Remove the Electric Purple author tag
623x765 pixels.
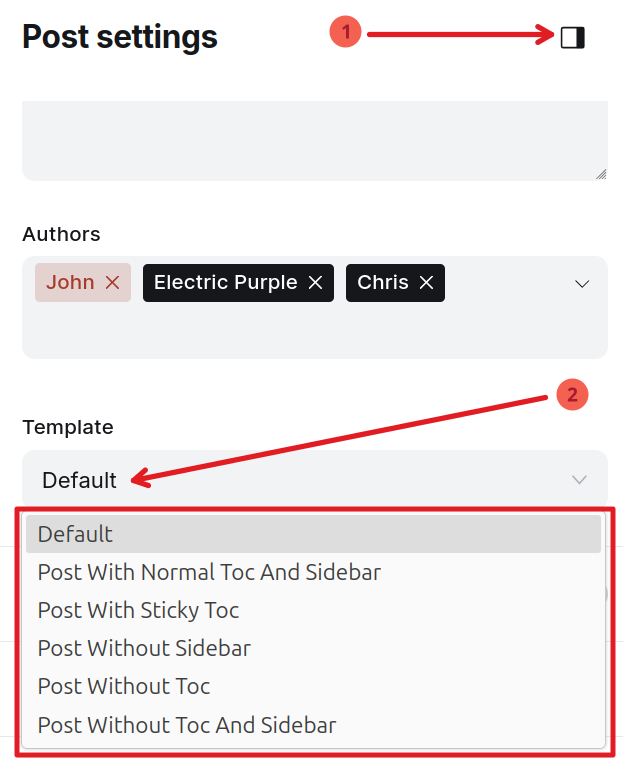pos(315,283)
